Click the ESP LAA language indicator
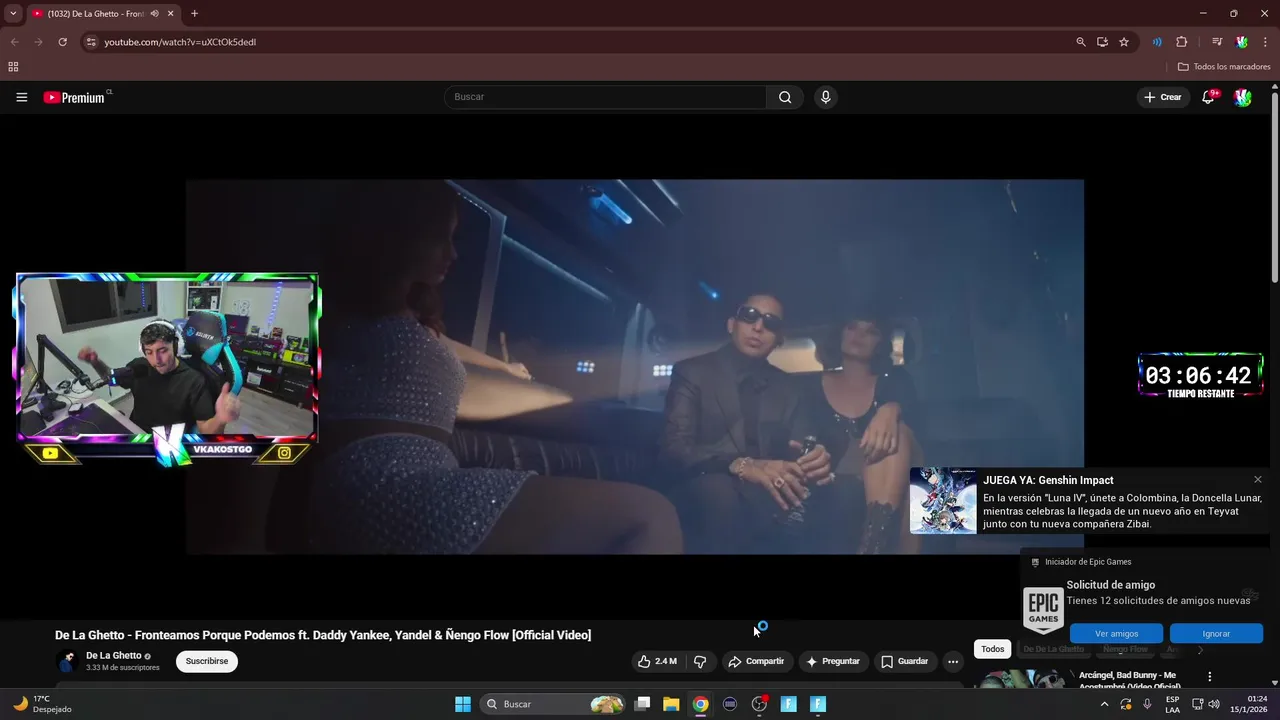 click(1172, 704)
